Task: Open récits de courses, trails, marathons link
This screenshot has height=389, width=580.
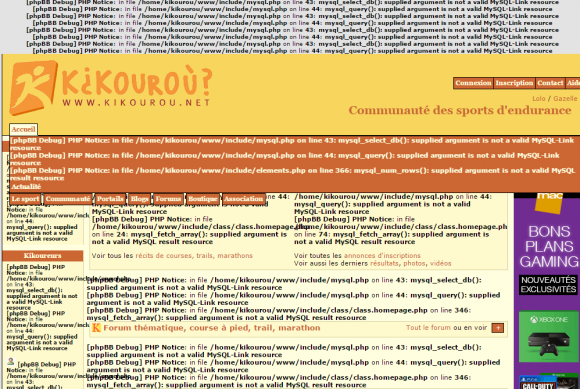Action: 194,256
